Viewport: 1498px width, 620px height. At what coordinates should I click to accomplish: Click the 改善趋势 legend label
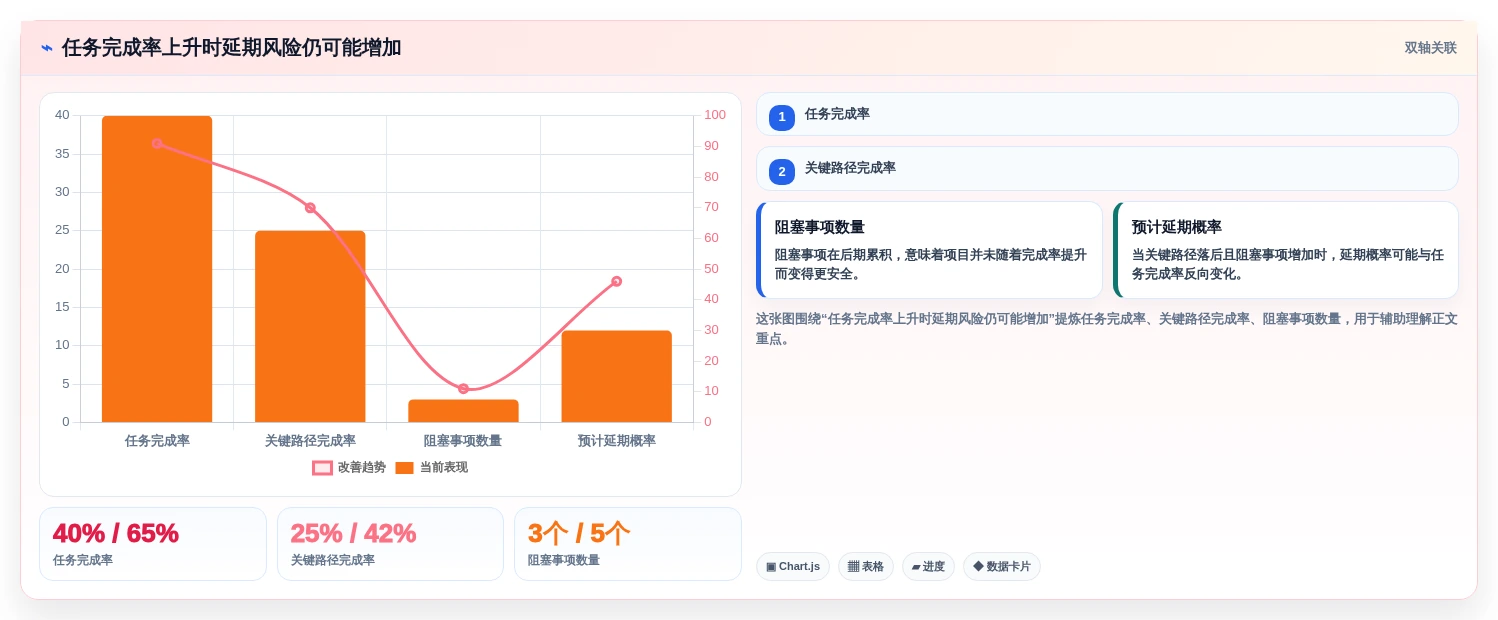pos(362,467)
